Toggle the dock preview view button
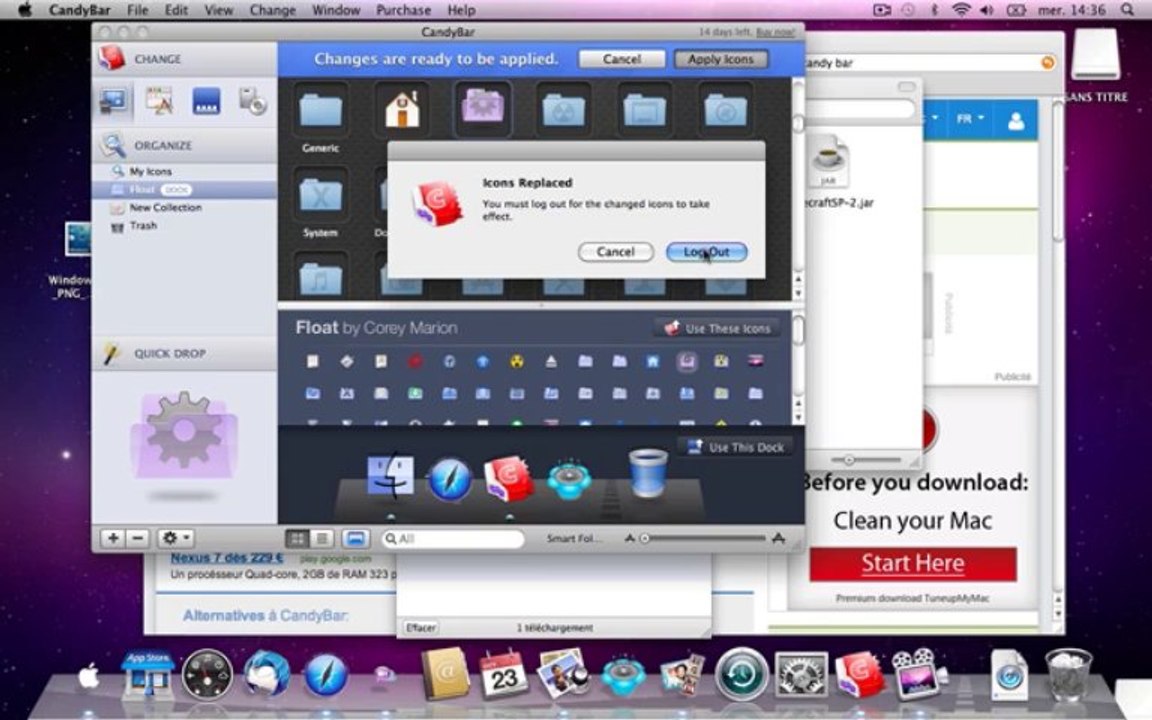Viewport: 1152px width, 720px height. coord(356,539)
